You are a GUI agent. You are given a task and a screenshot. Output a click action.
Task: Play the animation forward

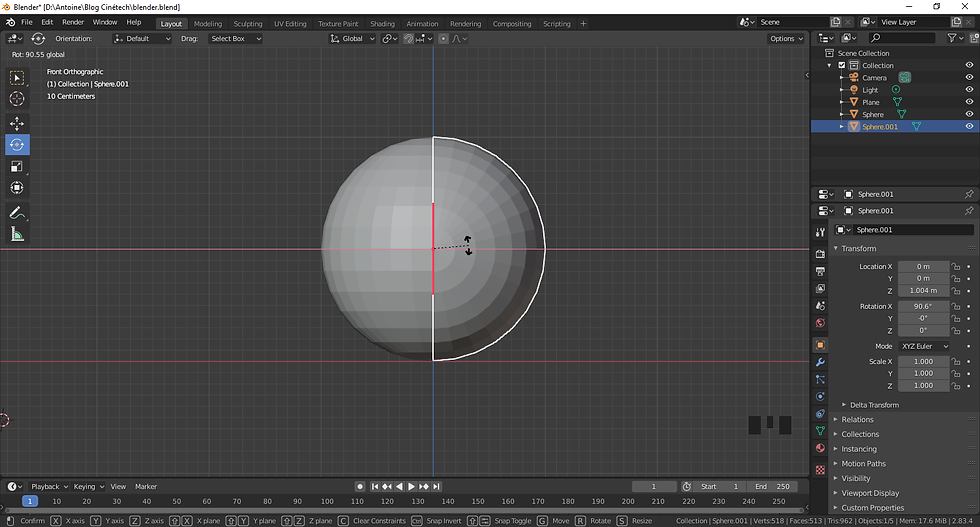pyautogui.click(x=411, y=486)
